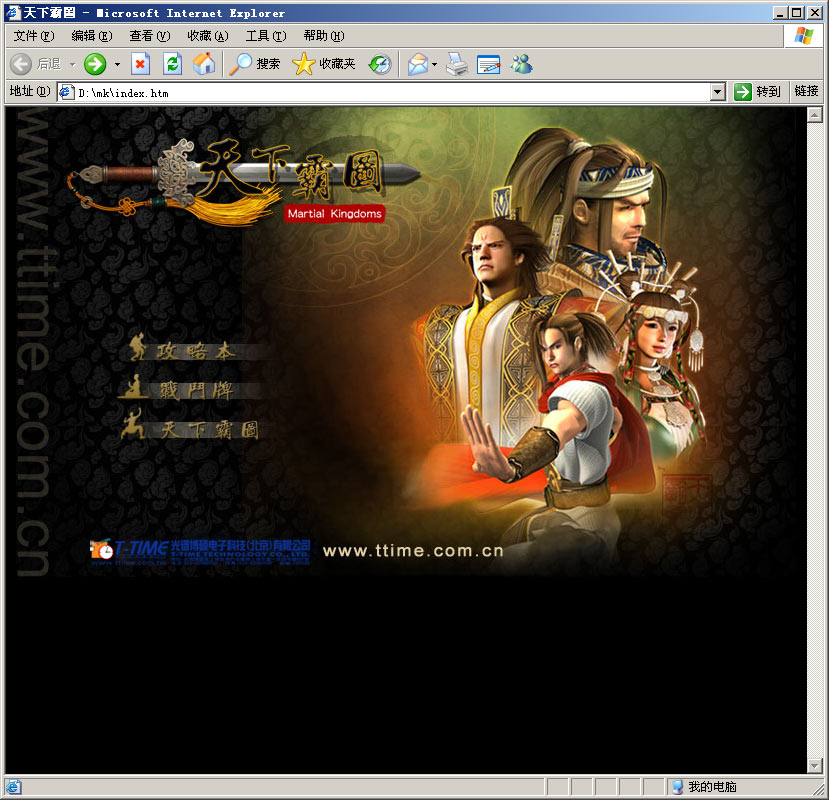Click the Links (链接) toolbar label

[x=806, y=91]
